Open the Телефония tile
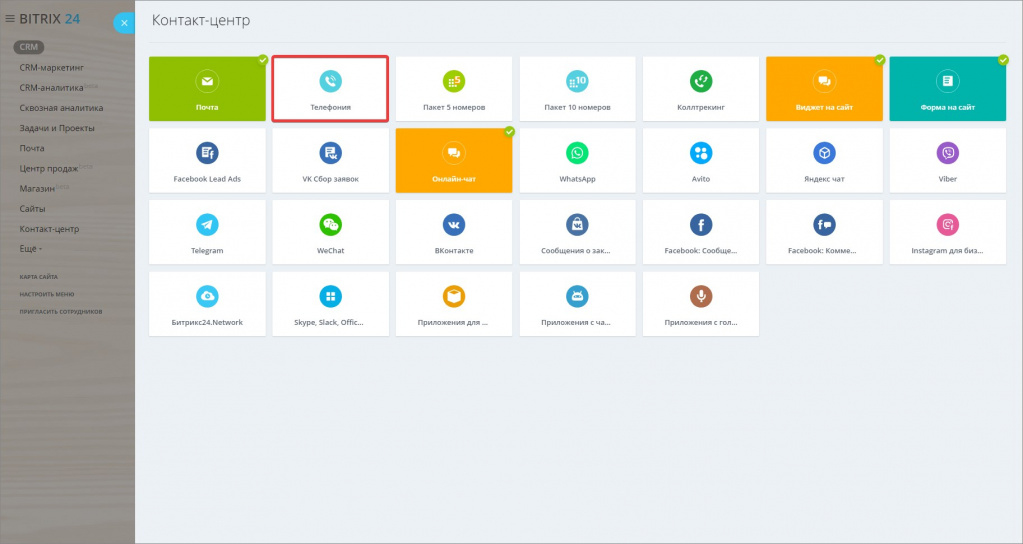Viewport: 1023px width, 544px height. click(x=330, y=89)
